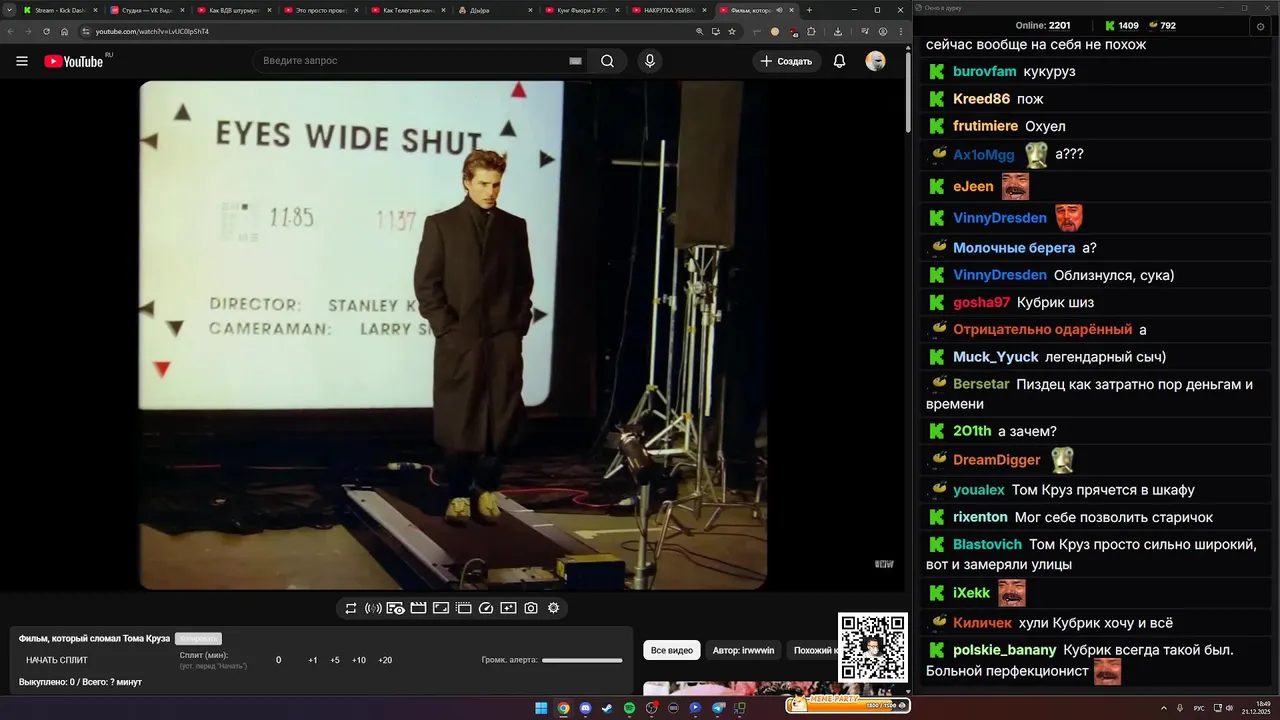Bookmark this page with the star
Image resolution: width=1280 pixels, height=720 pixels.
point(732,31)
